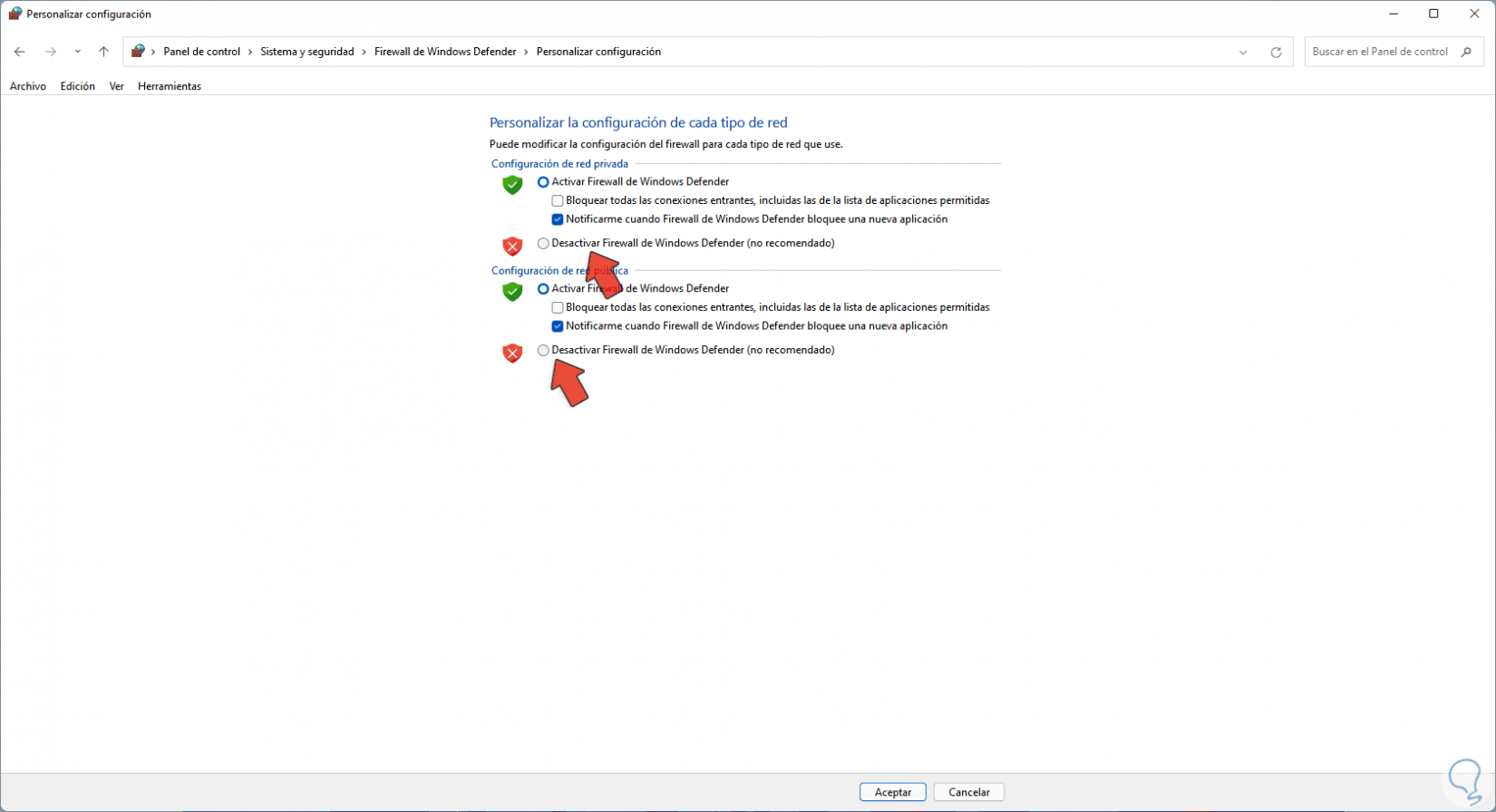
Task: Go forward with the right arrow
Action: pos(51,52)
